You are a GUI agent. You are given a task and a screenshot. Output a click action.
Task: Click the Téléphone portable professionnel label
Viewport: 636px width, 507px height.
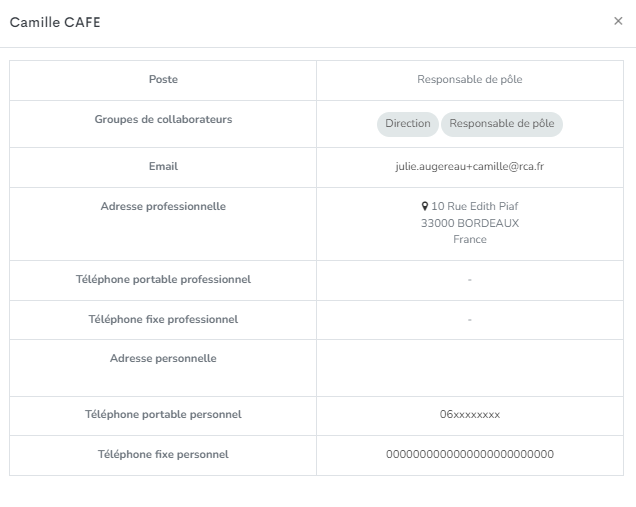(163, 279)
